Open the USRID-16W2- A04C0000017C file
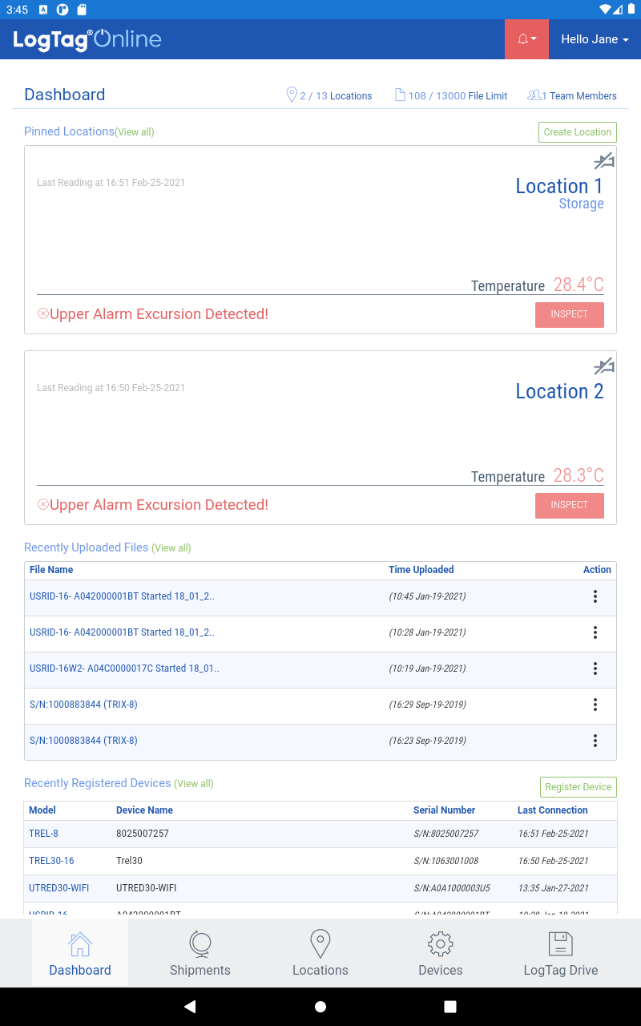641x1026 pixels. (x=124, y=669)
